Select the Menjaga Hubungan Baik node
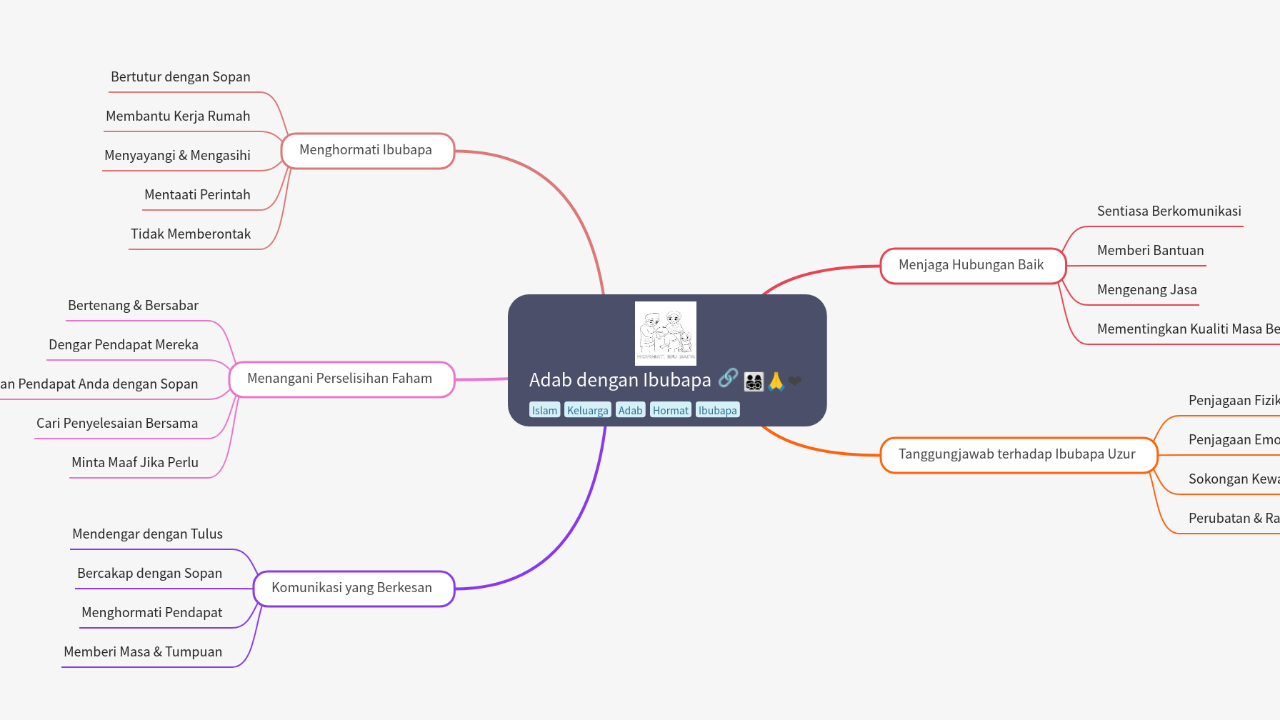The width and height of the screenshot is (1280, 720). click(971, 265)
